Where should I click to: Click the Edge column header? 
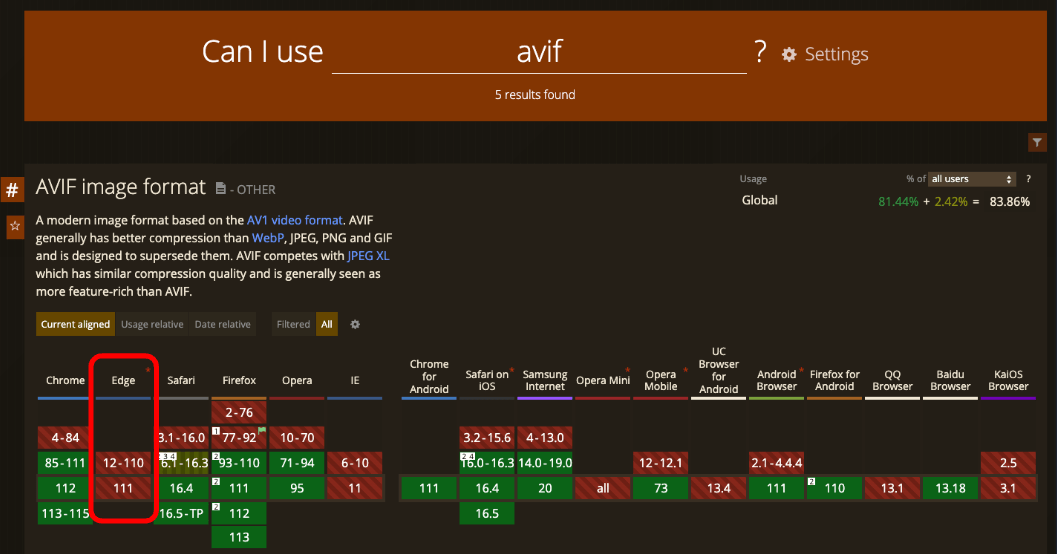(123, 380)
